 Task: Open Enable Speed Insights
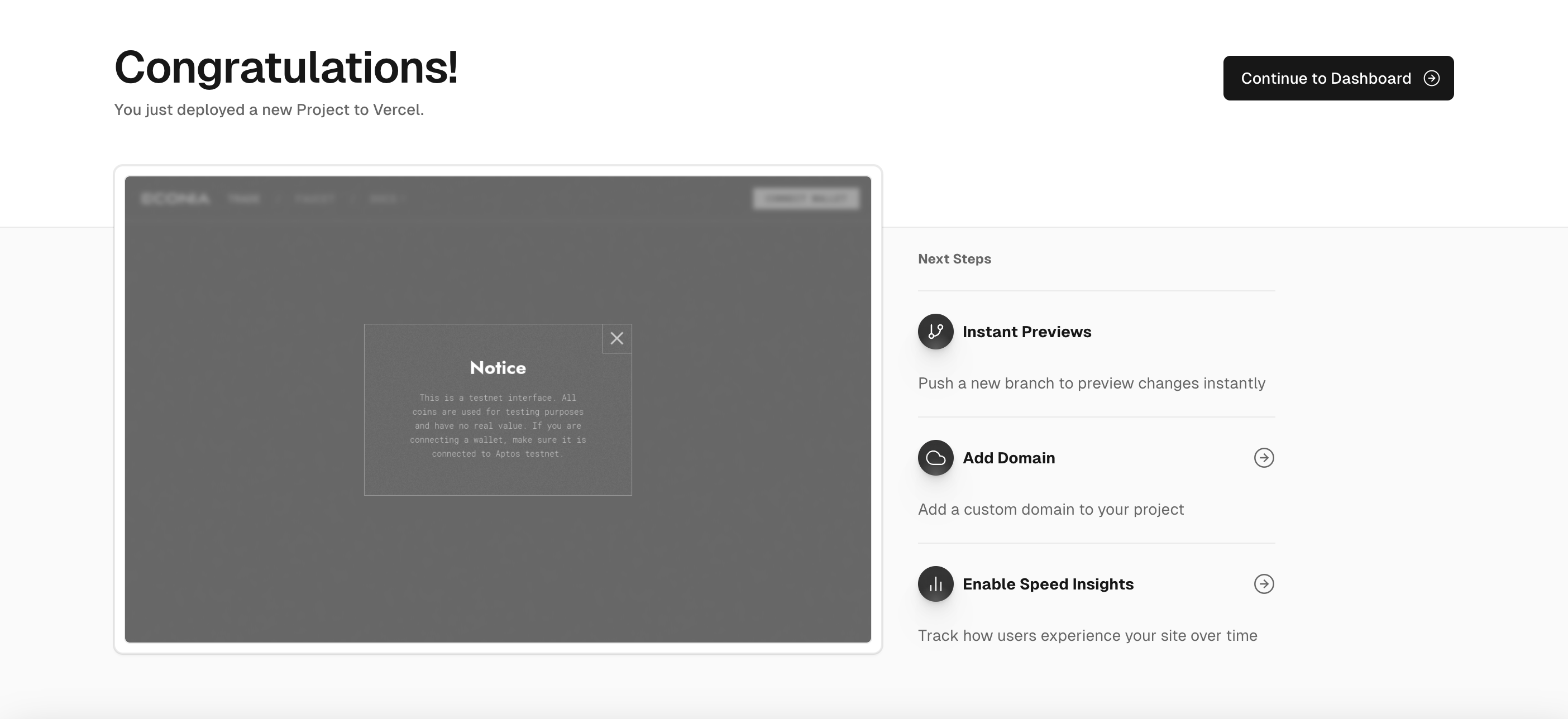coord(1048,584)
